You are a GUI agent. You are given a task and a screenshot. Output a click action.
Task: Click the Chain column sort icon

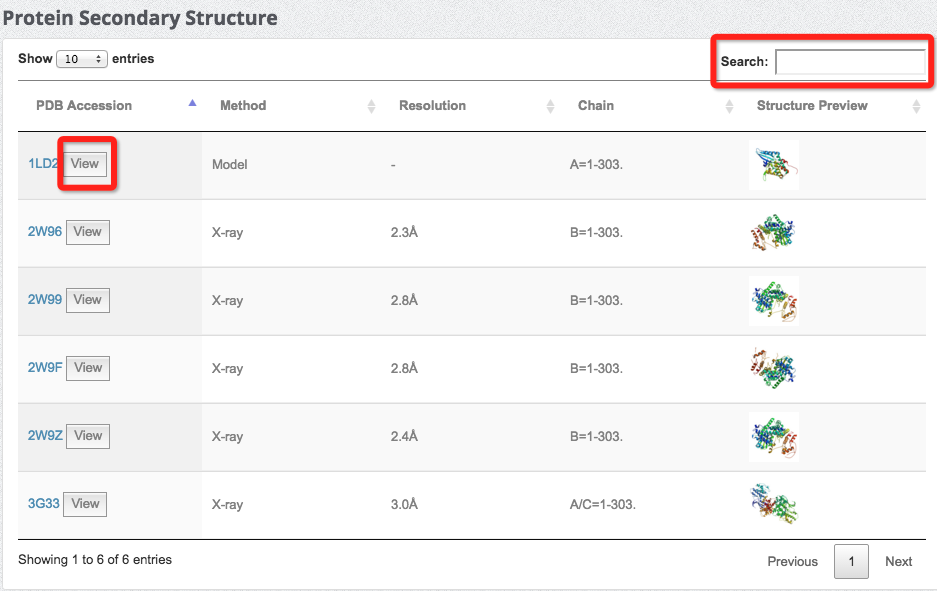[729, 106]
